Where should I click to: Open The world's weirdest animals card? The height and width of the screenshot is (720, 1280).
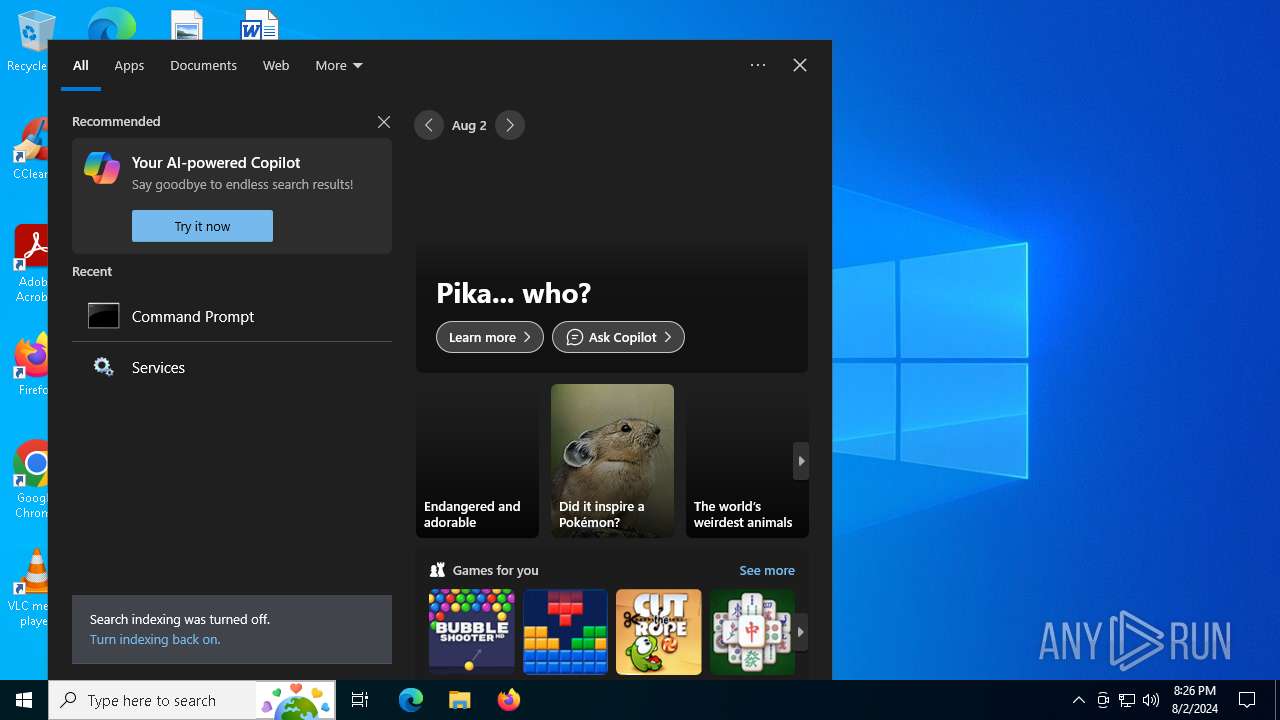pos(747,461)
